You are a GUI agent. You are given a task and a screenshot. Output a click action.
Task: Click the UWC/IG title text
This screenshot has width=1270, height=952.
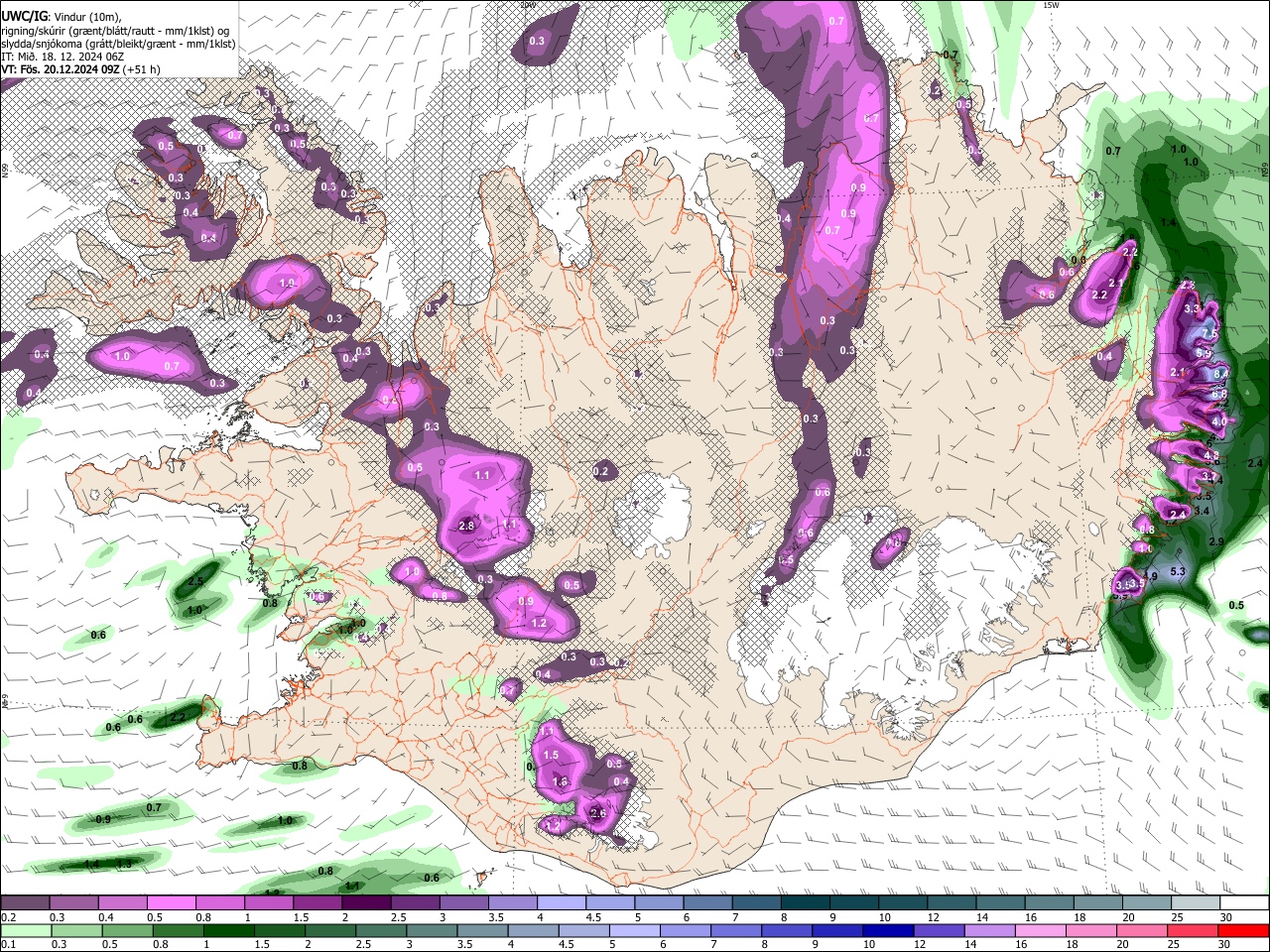click(x=23, y=16)
